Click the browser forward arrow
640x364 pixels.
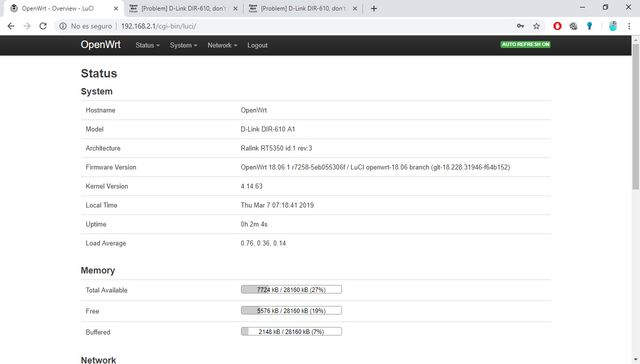point(27,26)
